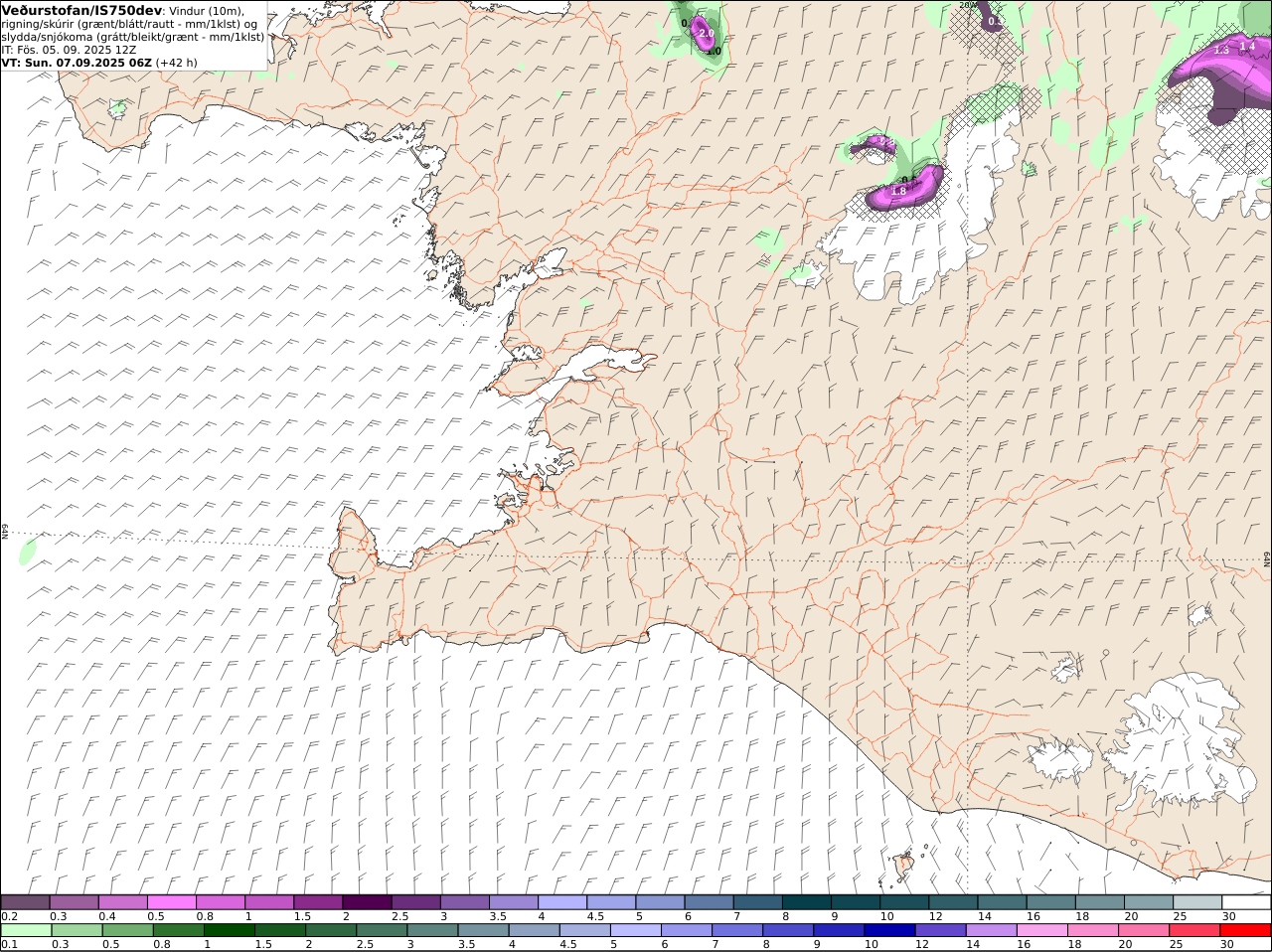Click the '1.3' precipitation value label
The height and width of the screenshot is (952, 1272).
click(x=1221, y=50)
